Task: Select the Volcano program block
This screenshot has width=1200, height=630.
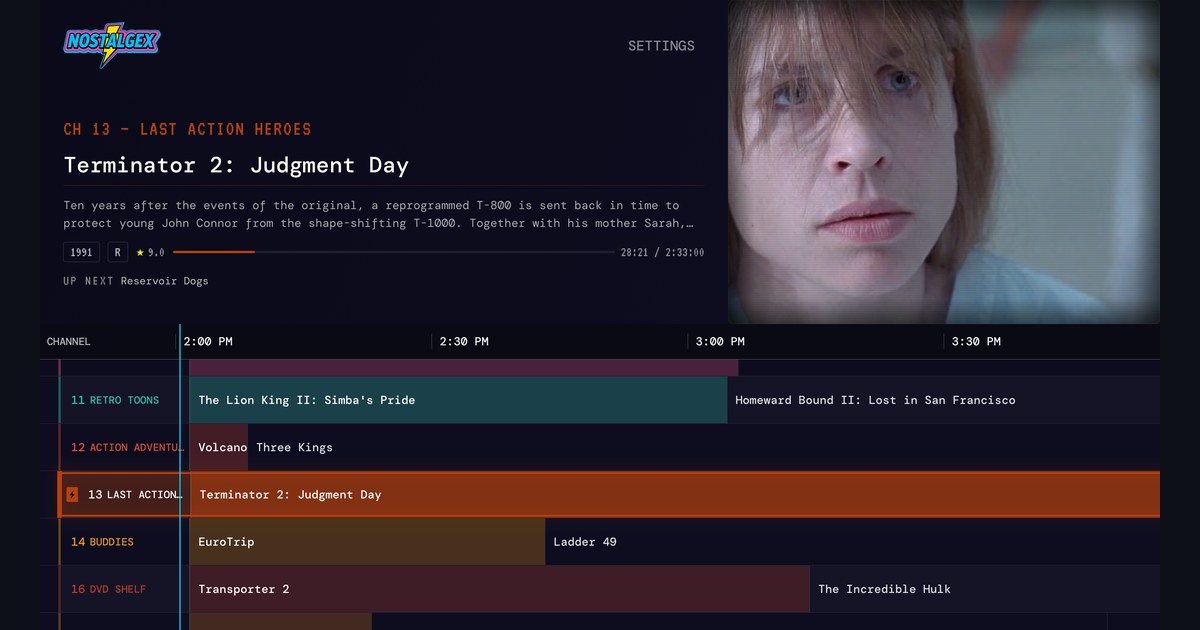Action: coord(219,447)
